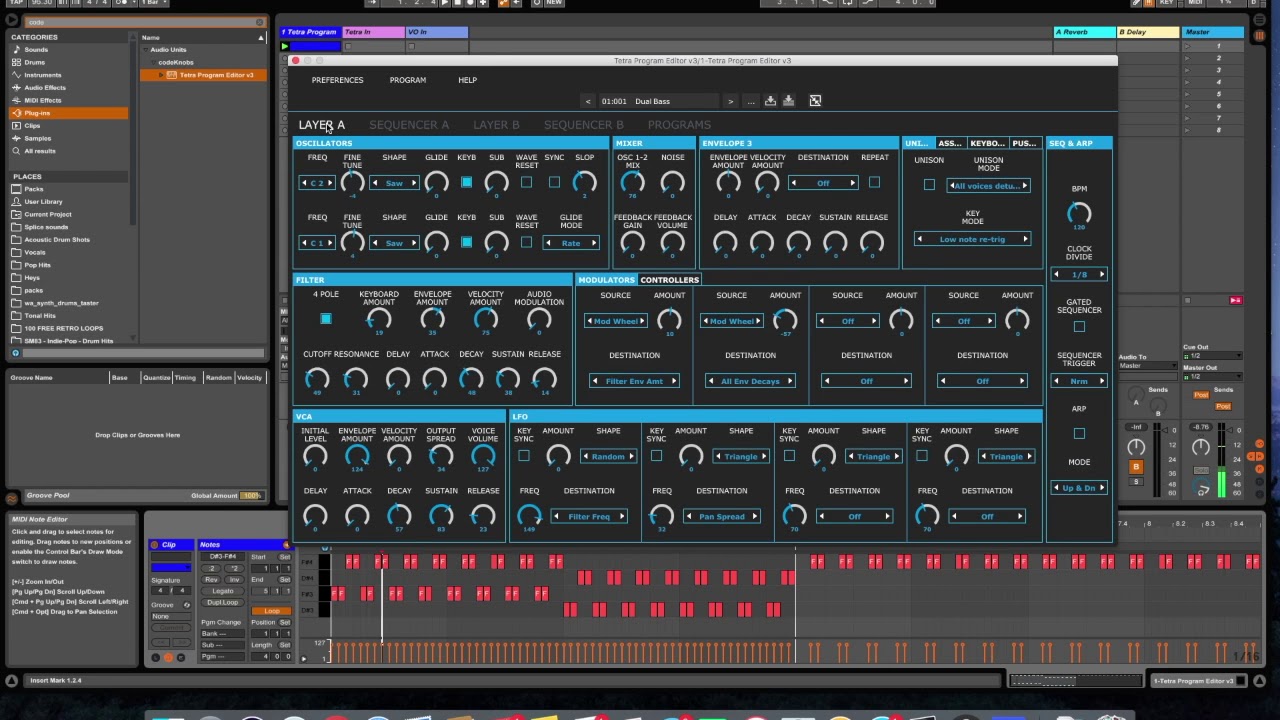
Task: Open the PROGRAM menu
Action: 407,80
